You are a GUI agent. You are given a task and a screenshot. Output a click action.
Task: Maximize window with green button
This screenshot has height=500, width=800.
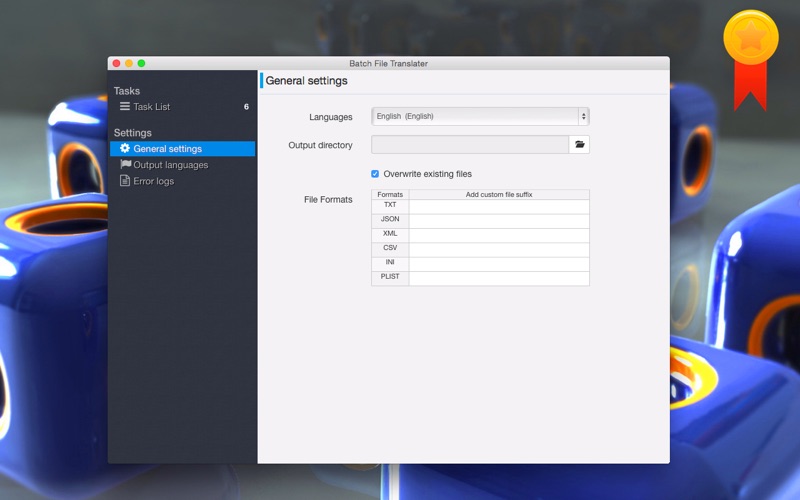click(141, 63)
